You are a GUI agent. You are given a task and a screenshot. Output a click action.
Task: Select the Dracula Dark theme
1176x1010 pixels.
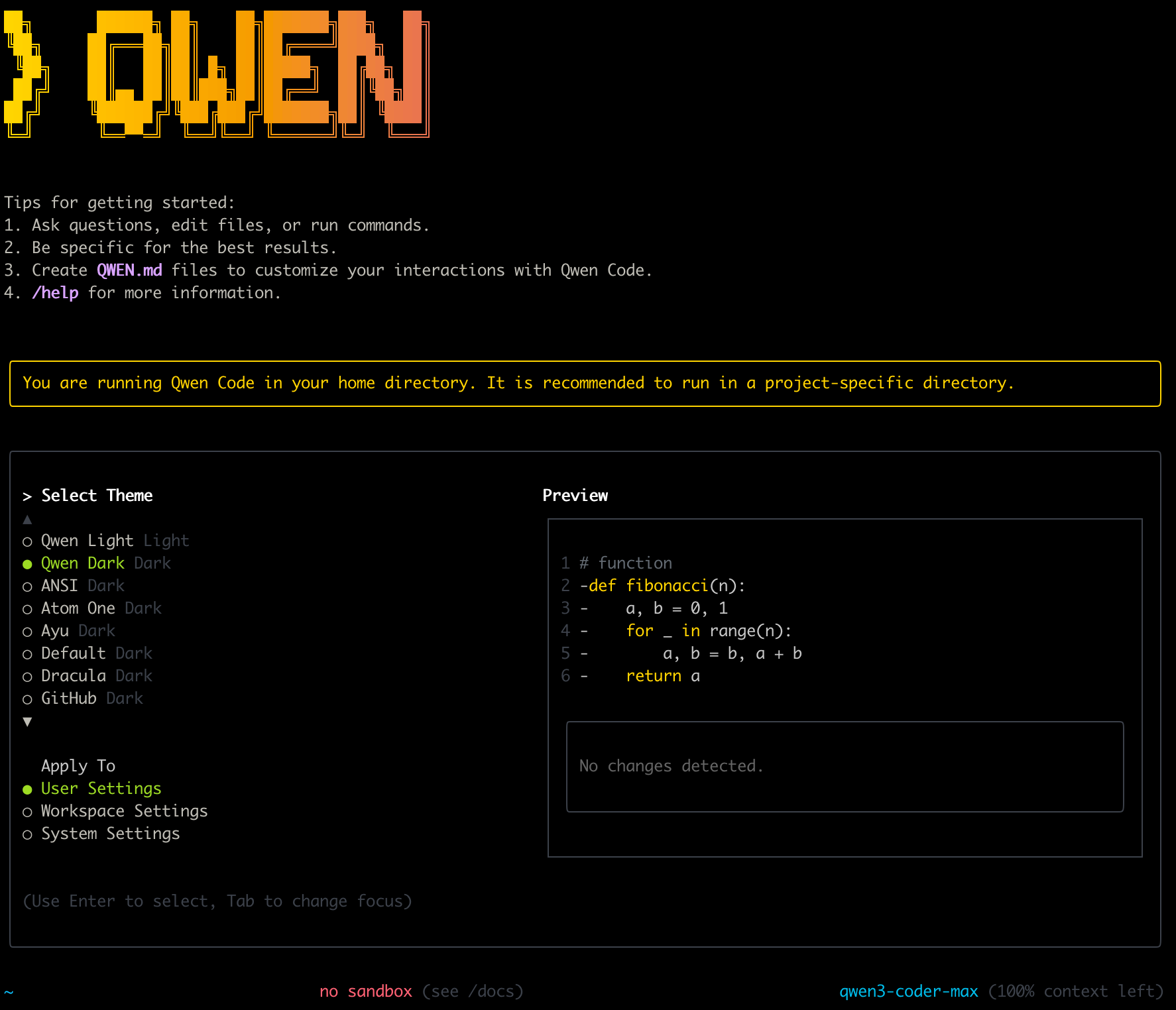(x=88, y=676)
